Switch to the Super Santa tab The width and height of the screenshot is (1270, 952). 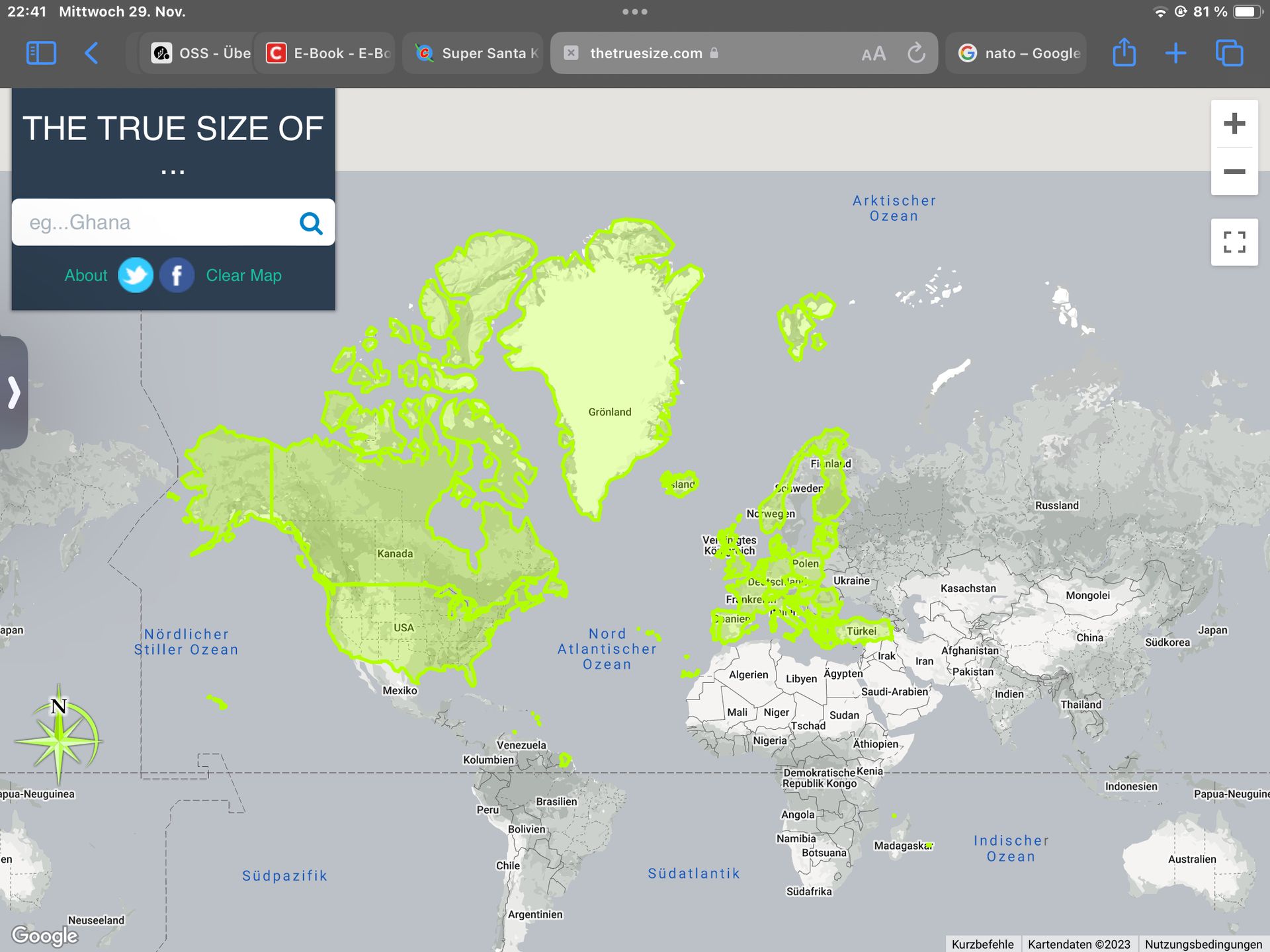click(x=476, y=53)
